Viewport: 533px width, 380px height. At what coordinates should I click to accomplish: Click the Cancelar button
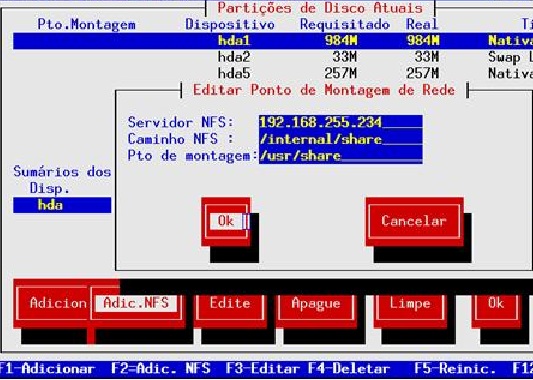414,222
